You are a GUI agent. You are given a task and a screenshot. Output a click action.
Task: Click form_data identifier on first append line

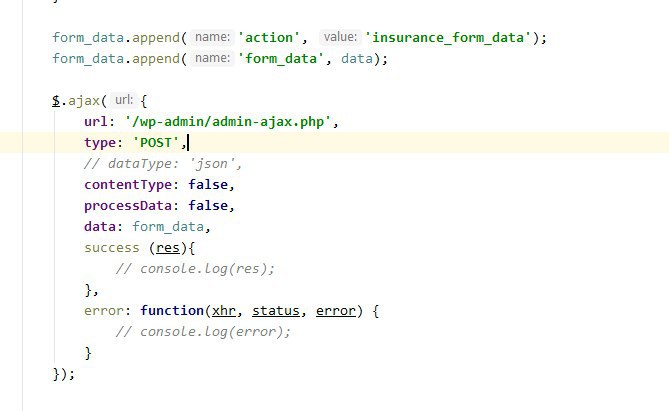88,38
